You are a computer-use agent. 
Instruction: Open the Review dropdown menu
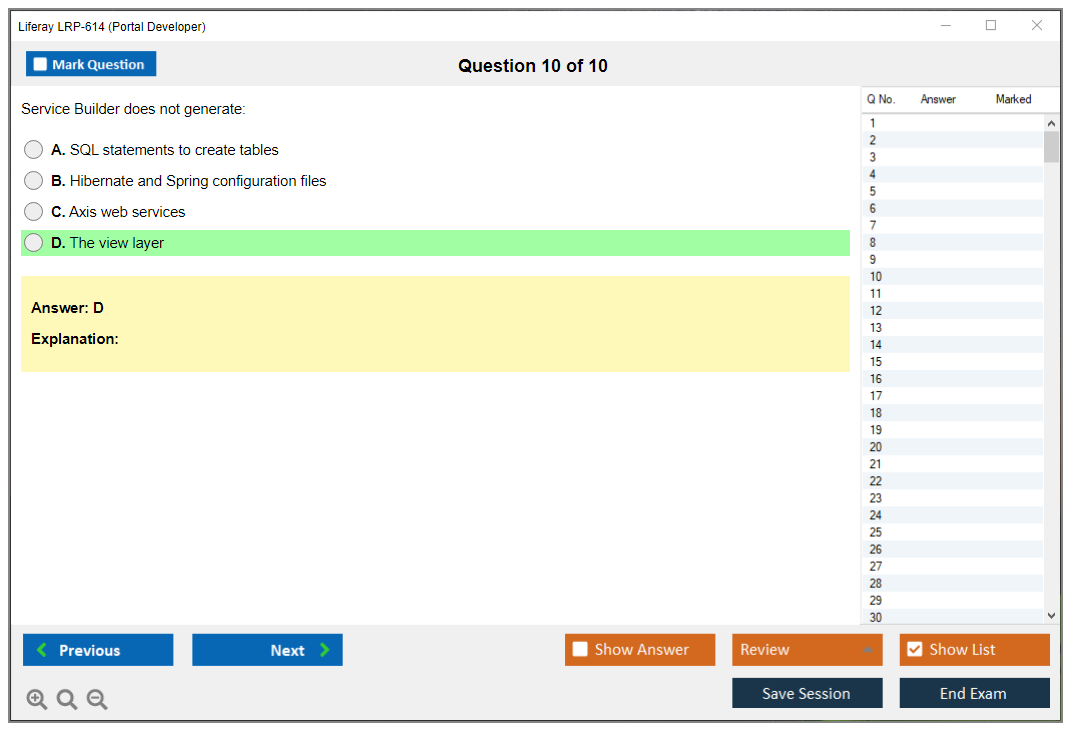pyautogui.click(x=806, y=650)
